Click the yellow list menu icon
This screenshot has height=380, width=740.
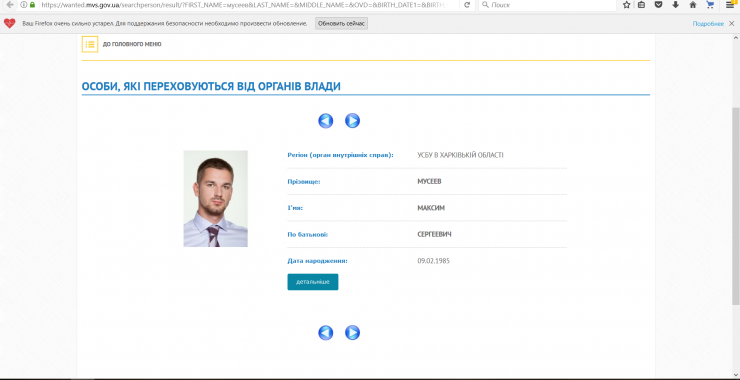tap(90, 44)
